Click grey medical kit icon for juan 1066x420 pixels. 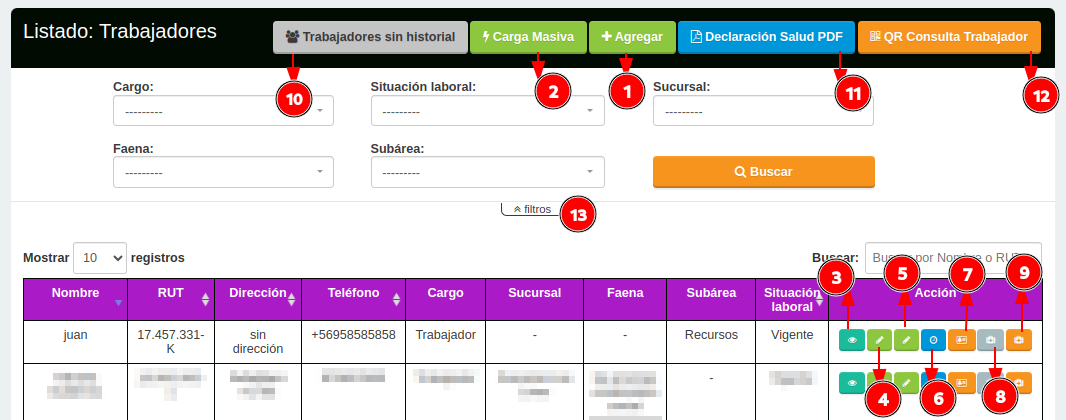click(991, 340)
